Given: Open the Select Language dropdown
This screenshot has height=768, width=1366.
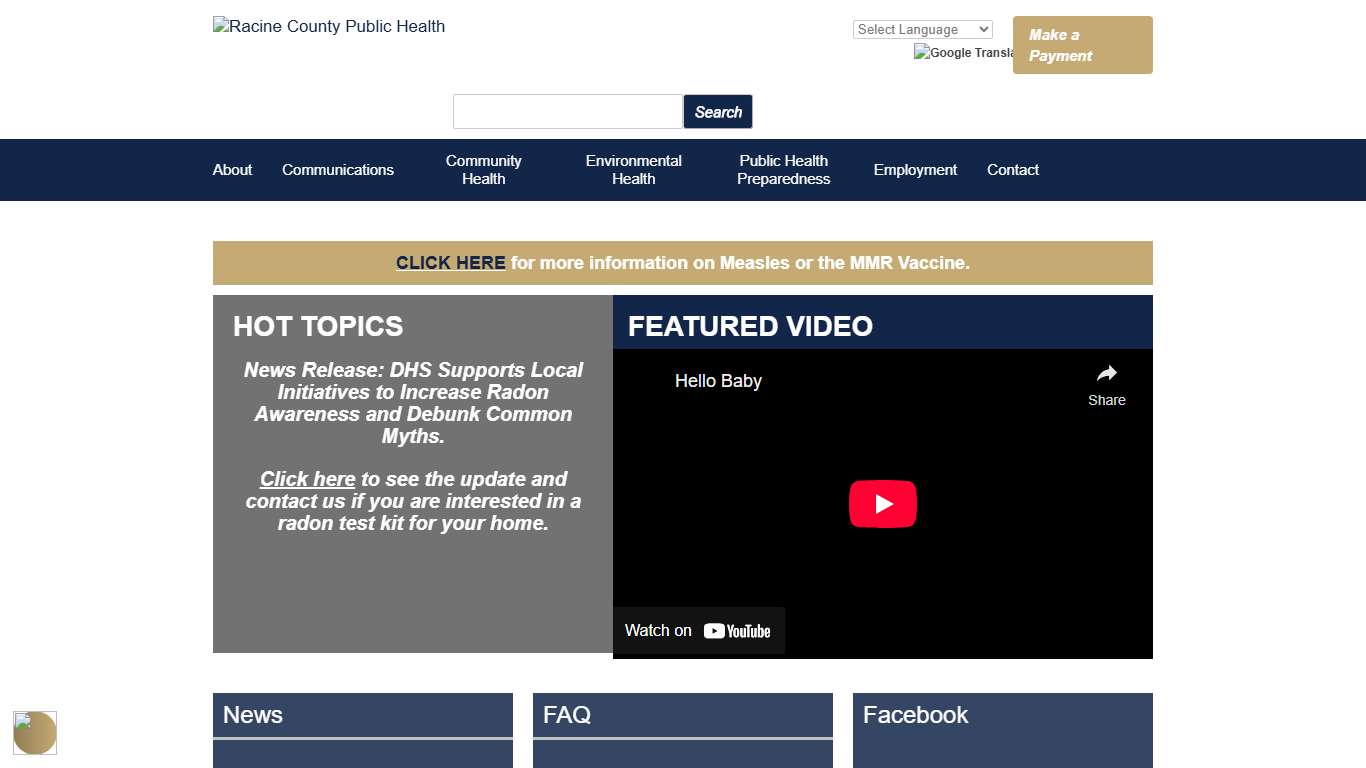Looking at the screenshot, I should pos(922,29).
